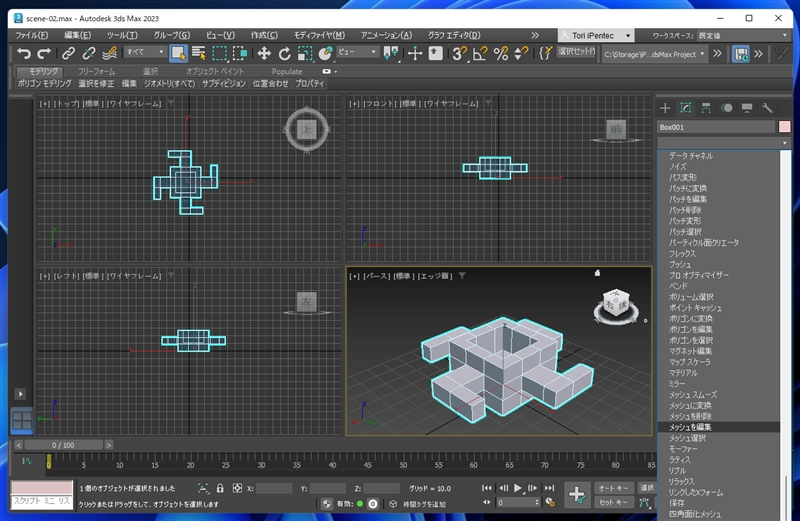Open the project path dropdown
Screen dimensions: 800x521
tap(655, 54)
